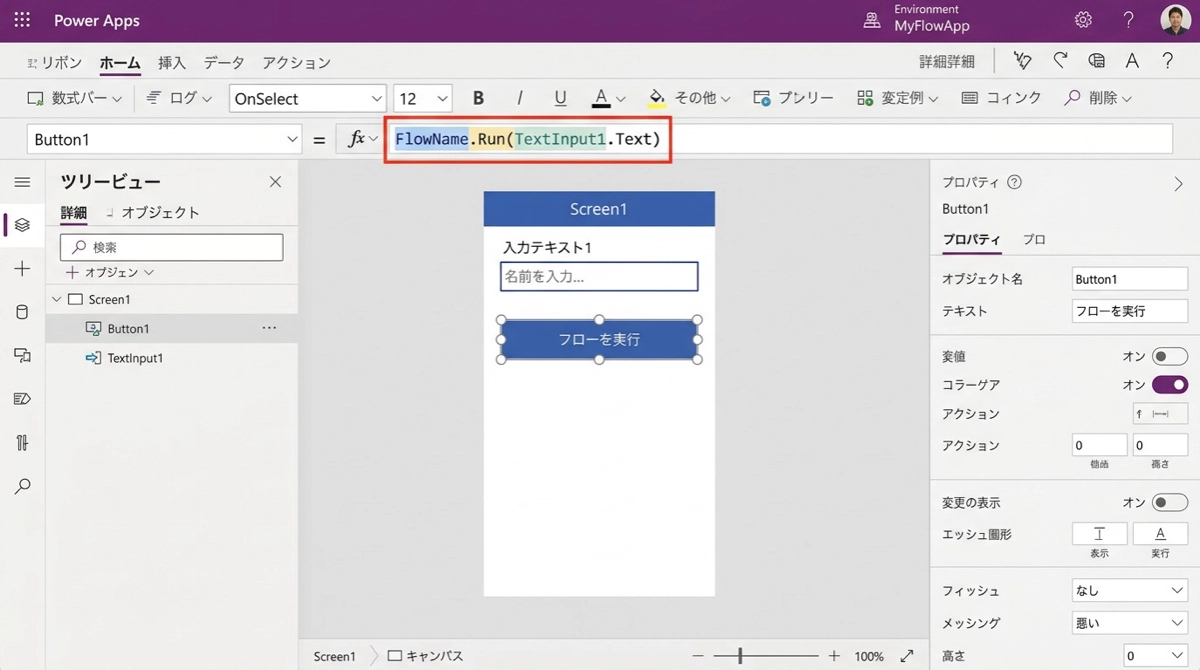
Task: Click the Tree view layers icon in sidebar
Action: (22, 225)
